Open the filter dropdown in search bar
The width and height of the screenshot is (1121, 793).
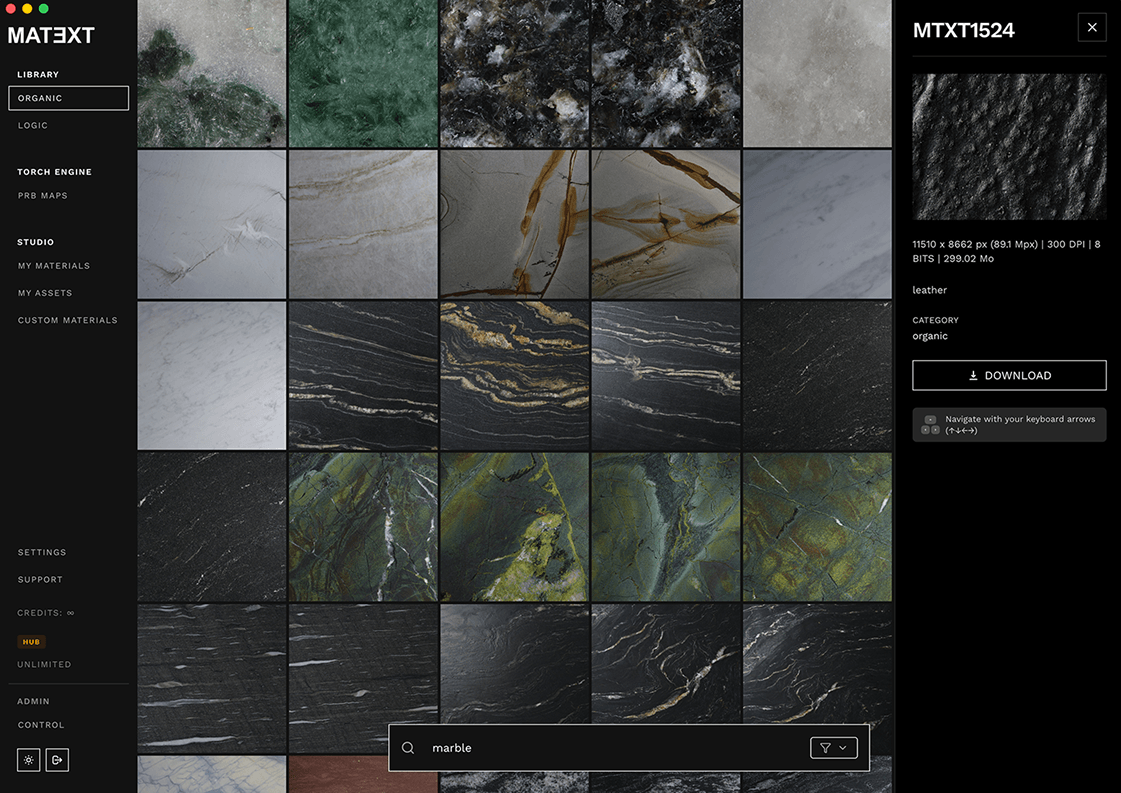tap(834, 747)
